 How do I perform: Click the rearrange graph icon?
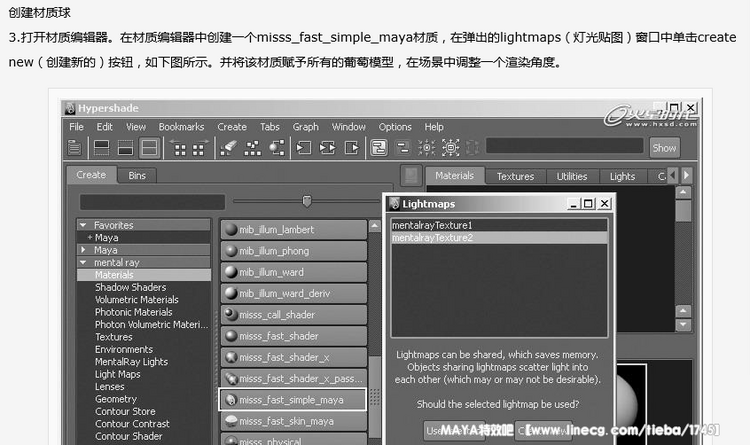253,147
